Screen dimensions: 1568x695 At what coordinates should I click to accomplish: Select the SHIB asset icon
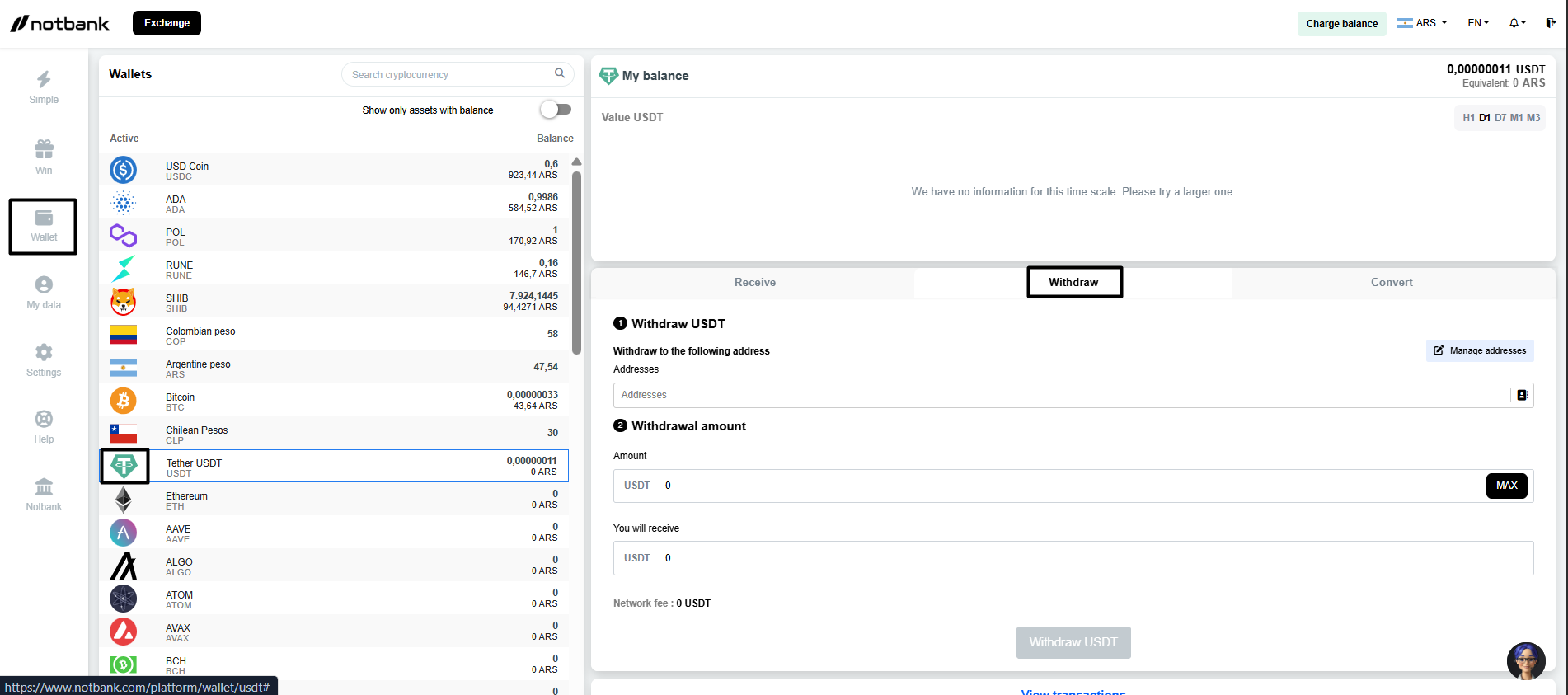123,302
